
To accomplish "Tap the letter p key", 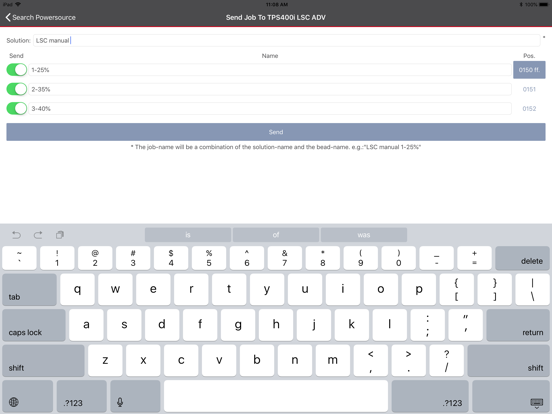I will pos(419,290).
